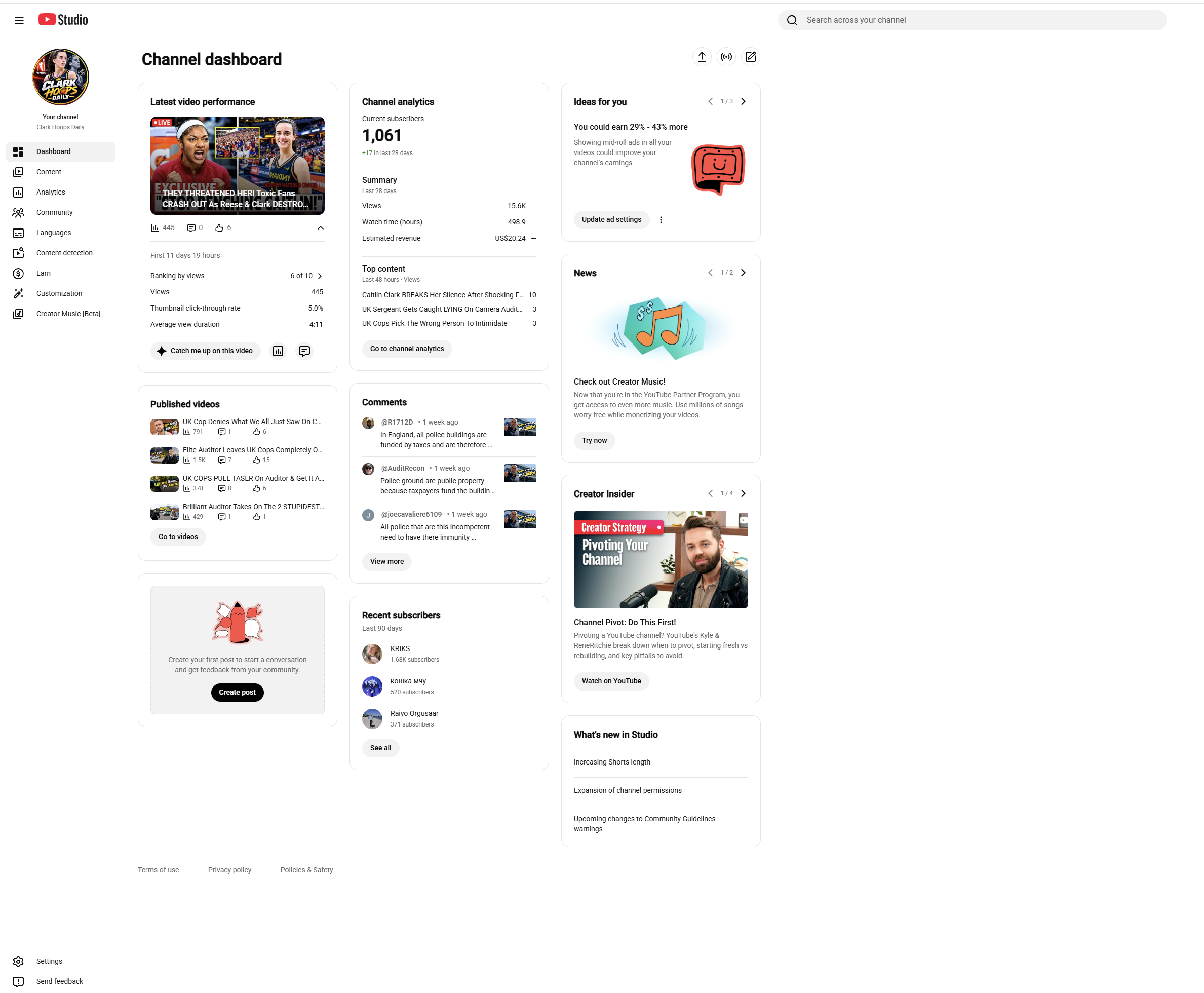Click the Create post button
1204x993 pixels.
(238, 693)
